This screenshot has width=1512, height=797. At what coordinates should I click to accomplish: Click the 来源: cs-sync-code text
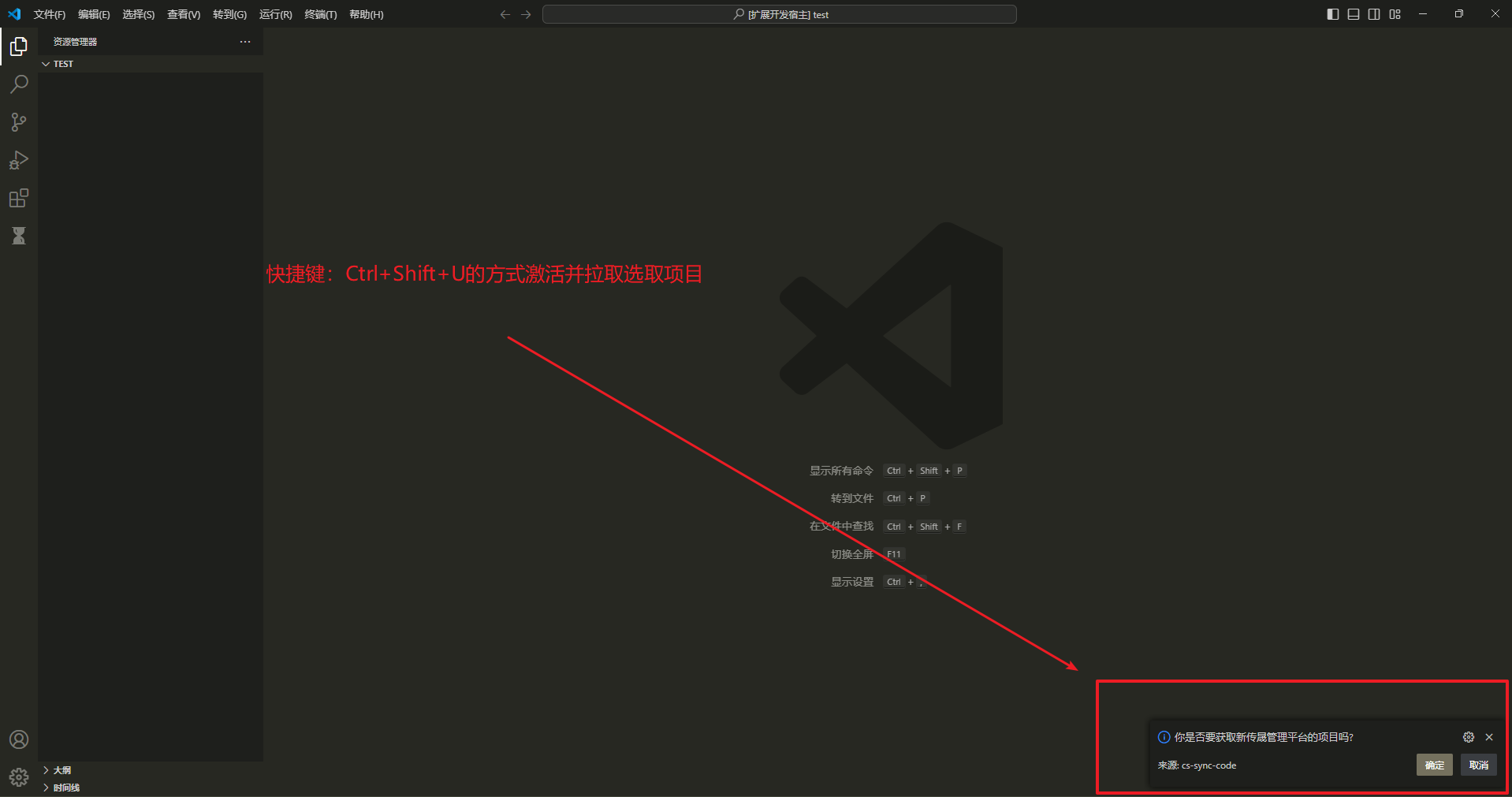click(x=1197, y=765)
